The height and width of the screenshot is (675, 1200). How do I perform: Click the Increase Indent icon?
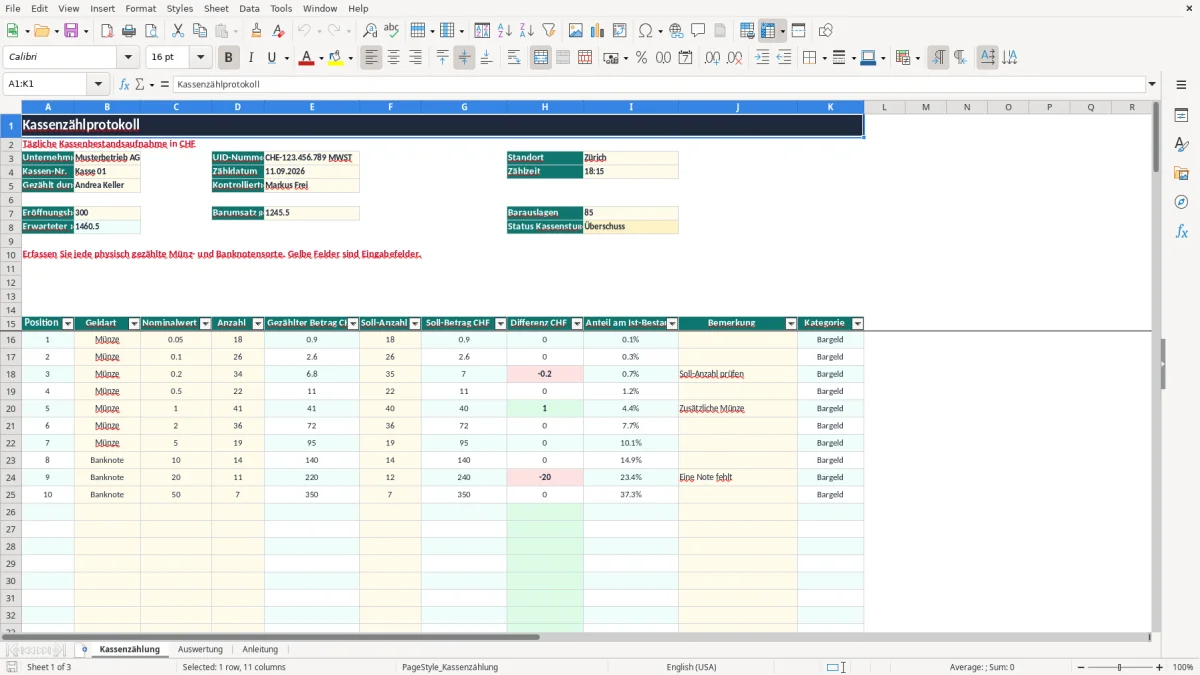coord(762,58)
